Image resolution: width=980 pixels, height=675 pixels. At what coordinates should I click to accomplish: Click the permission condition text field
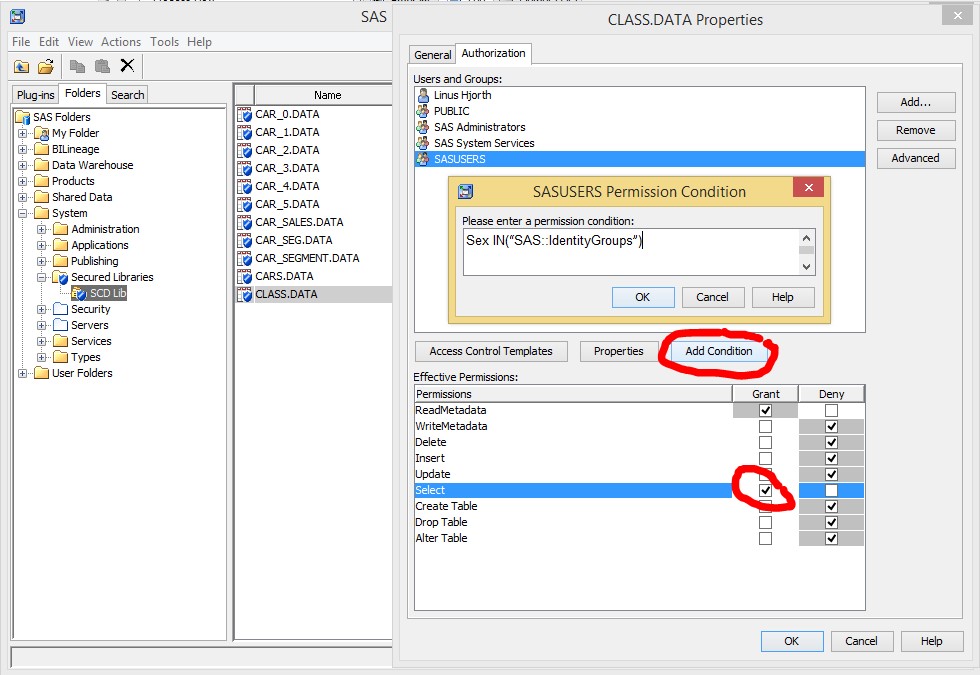pyautogui.click(x=631, y=252)
